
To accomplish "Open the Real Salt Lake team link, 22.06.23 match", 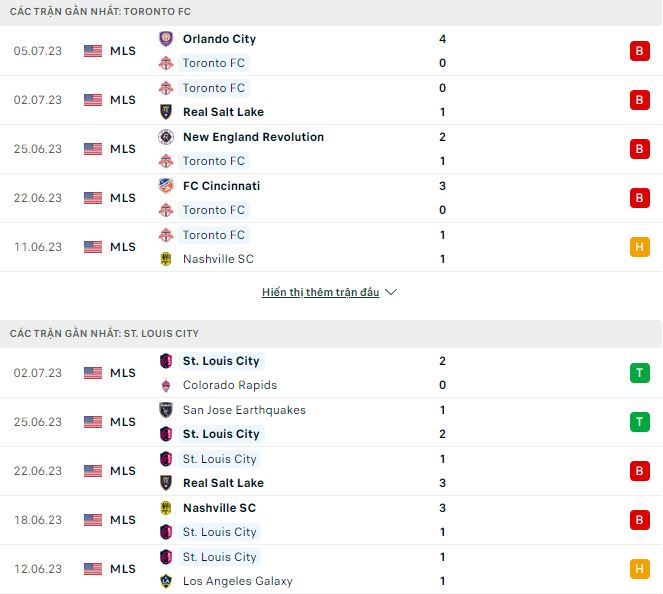I will pyautogui.click(x=223, y=483).
